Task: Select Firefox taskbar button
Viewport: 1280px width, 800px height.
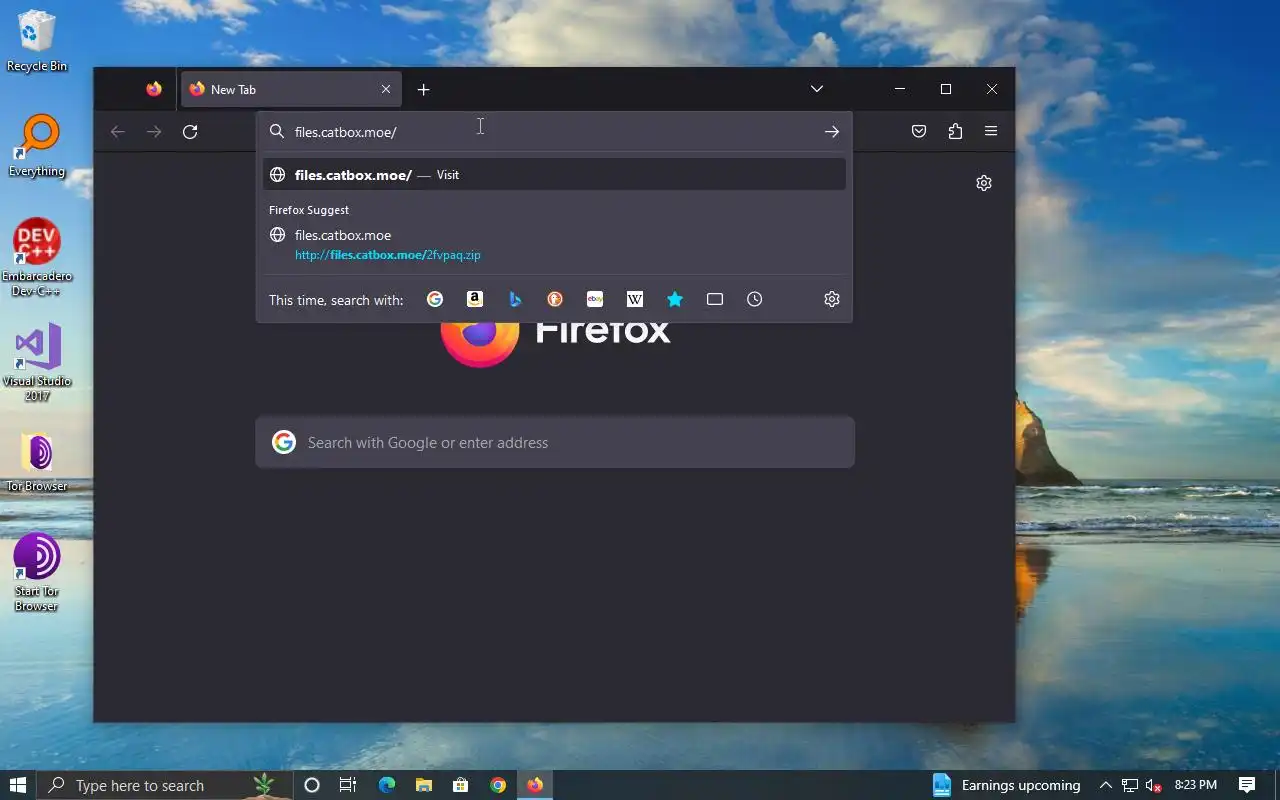Action: 535,785
